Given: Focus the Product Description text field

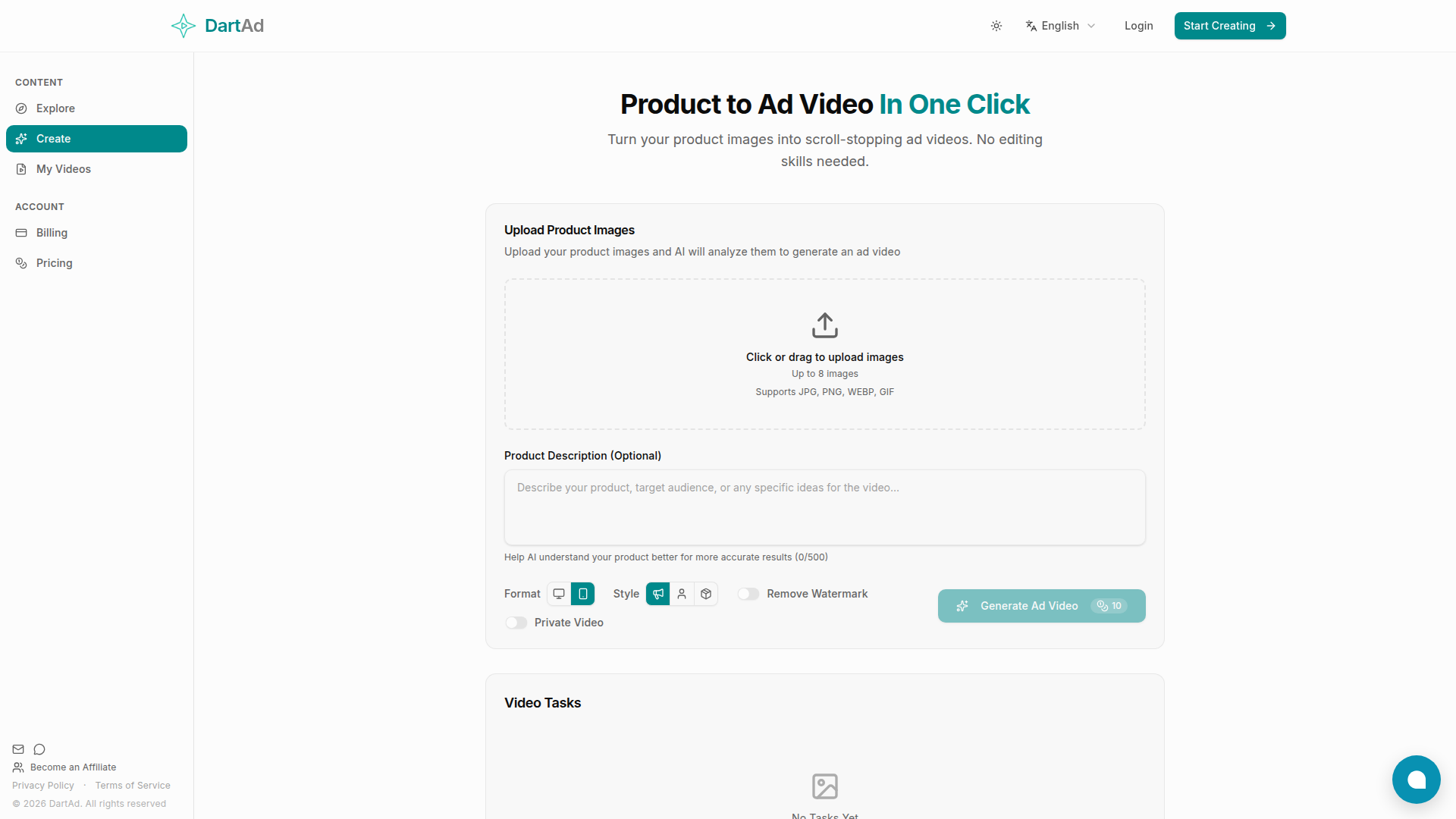Looking at the screenshot, I should click(x=824, y=507).
